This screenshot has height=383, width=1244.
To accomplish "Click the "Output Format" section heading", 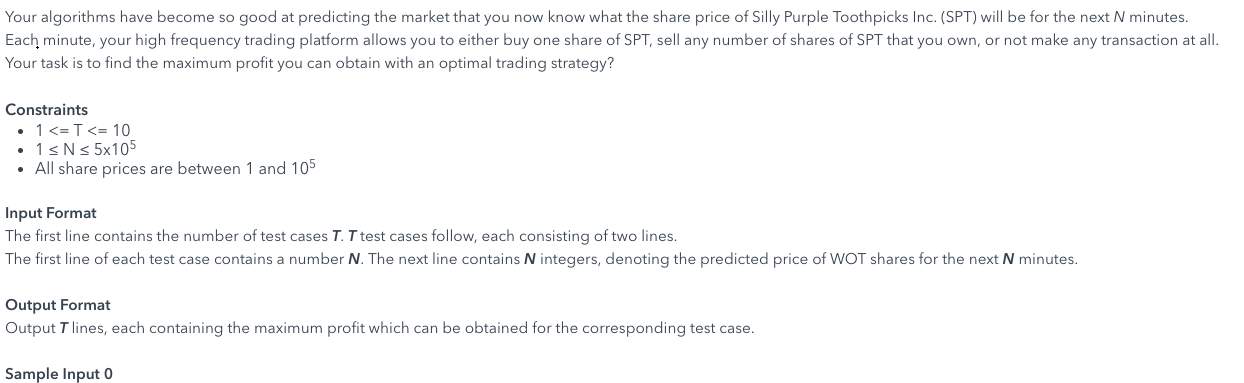I will pos(58,305).
